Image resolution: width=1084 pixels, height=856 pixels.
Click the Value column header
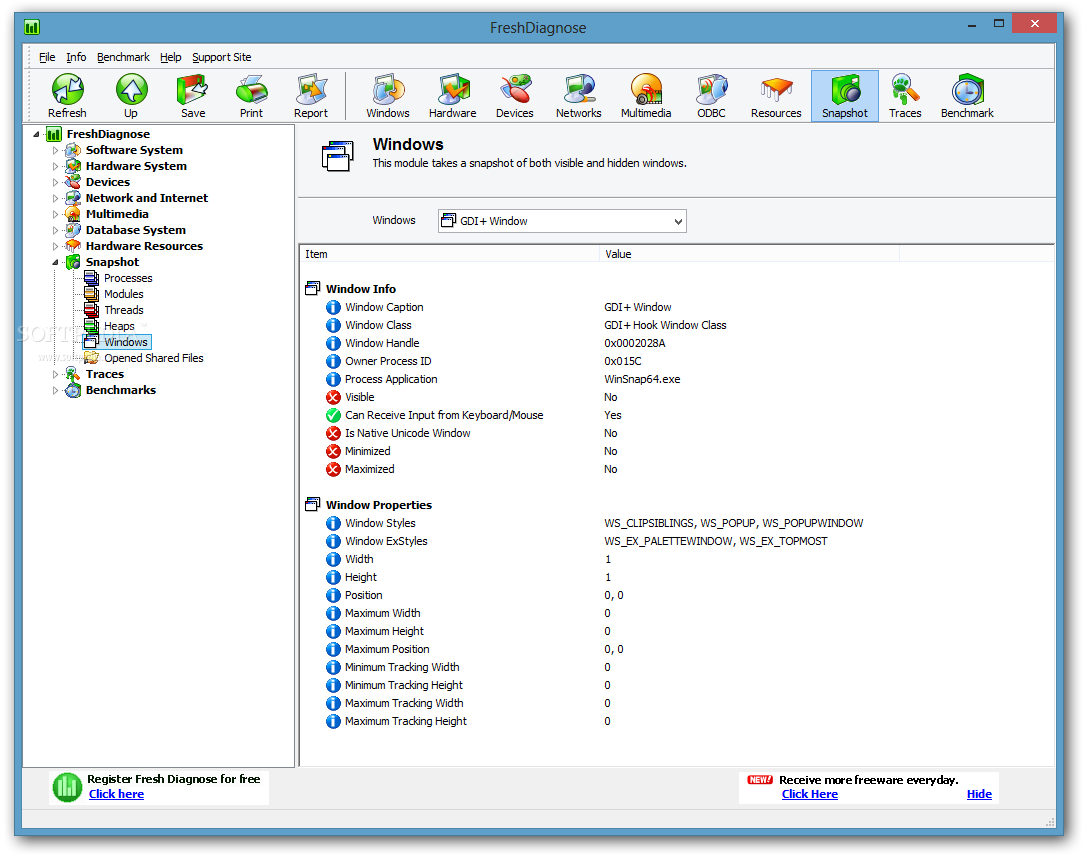pyautogui.click(x=749, y=254)
